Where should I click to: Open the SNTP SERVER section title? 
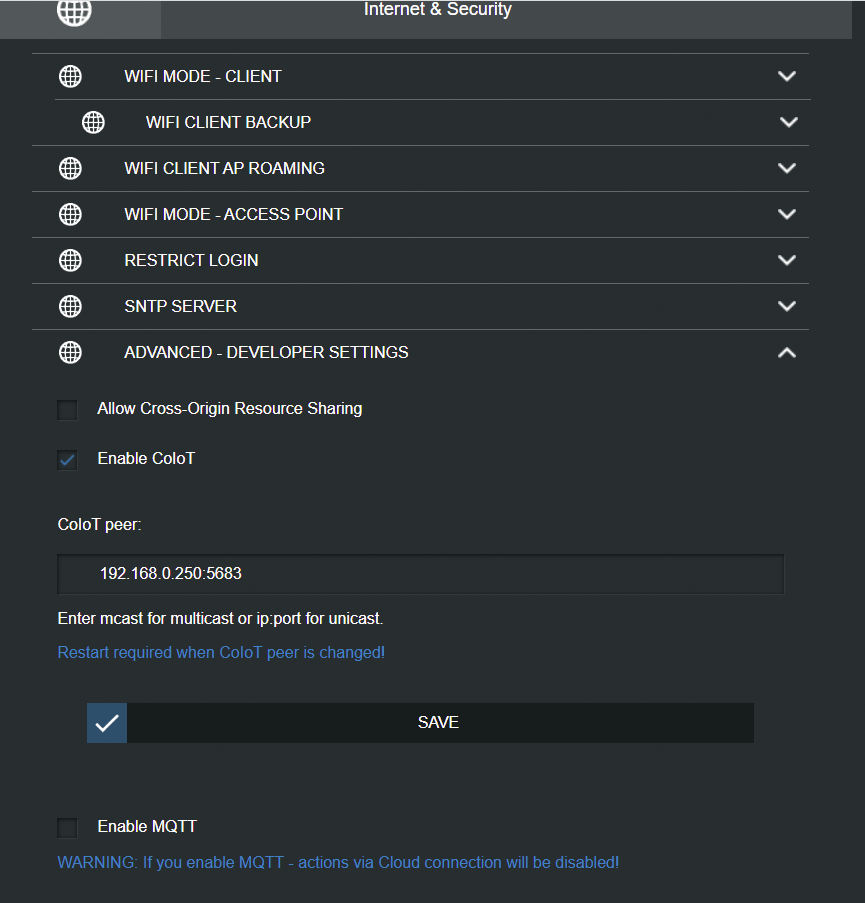[x=180, y=306]
